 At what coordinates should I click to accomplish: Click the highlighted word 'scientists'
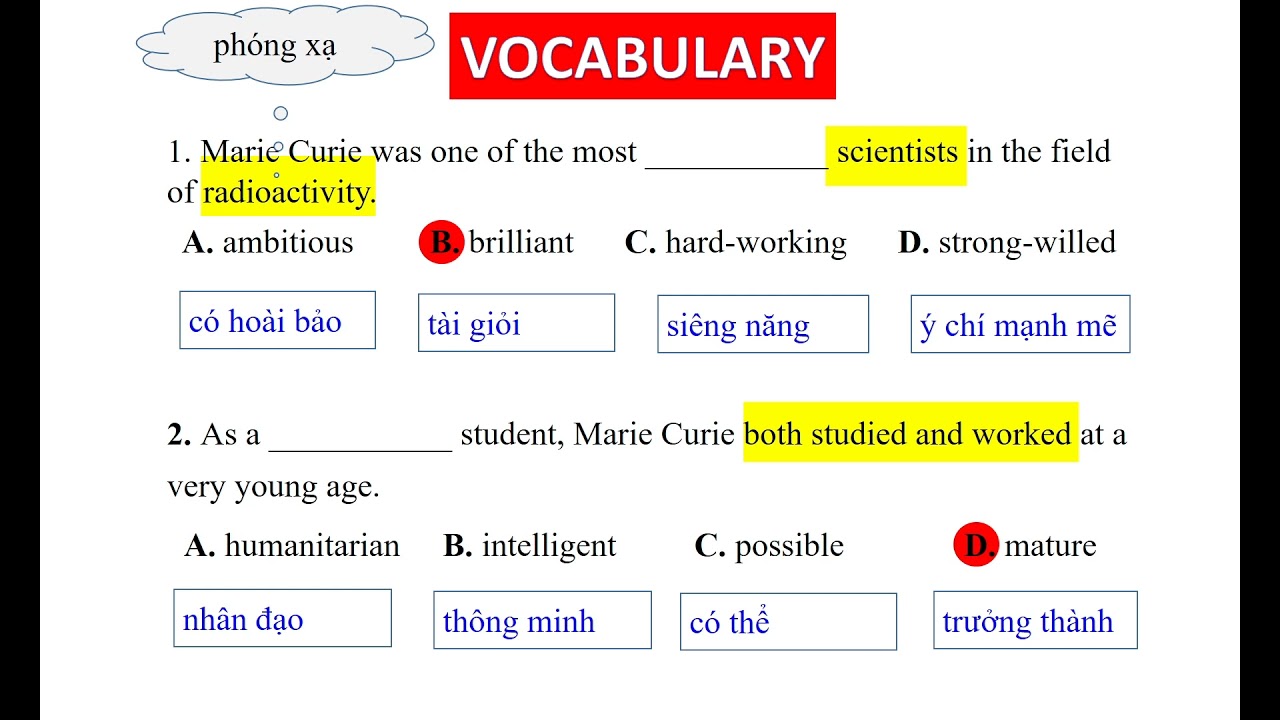(x=896, y=155)
